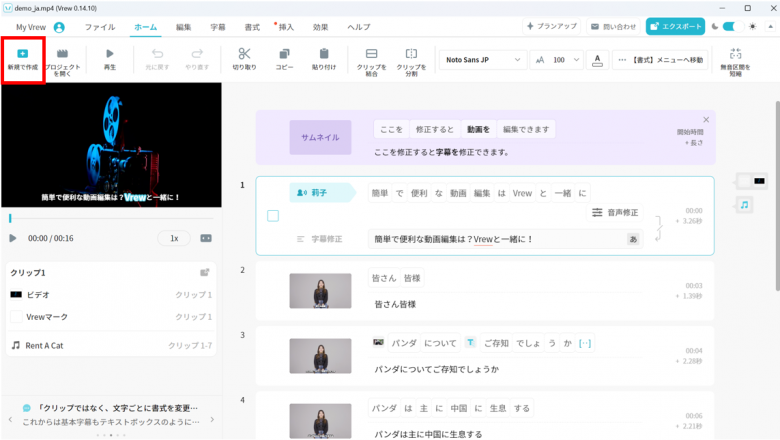
Task: Click the 問い合わせ contact button
Action: (x=613, y=26)
